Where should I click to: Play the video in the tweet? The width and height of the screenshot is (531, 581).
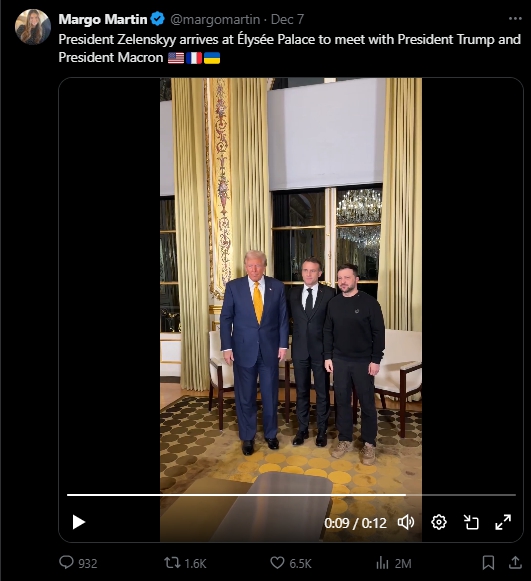pyautogui.click(x=79, y=522)
